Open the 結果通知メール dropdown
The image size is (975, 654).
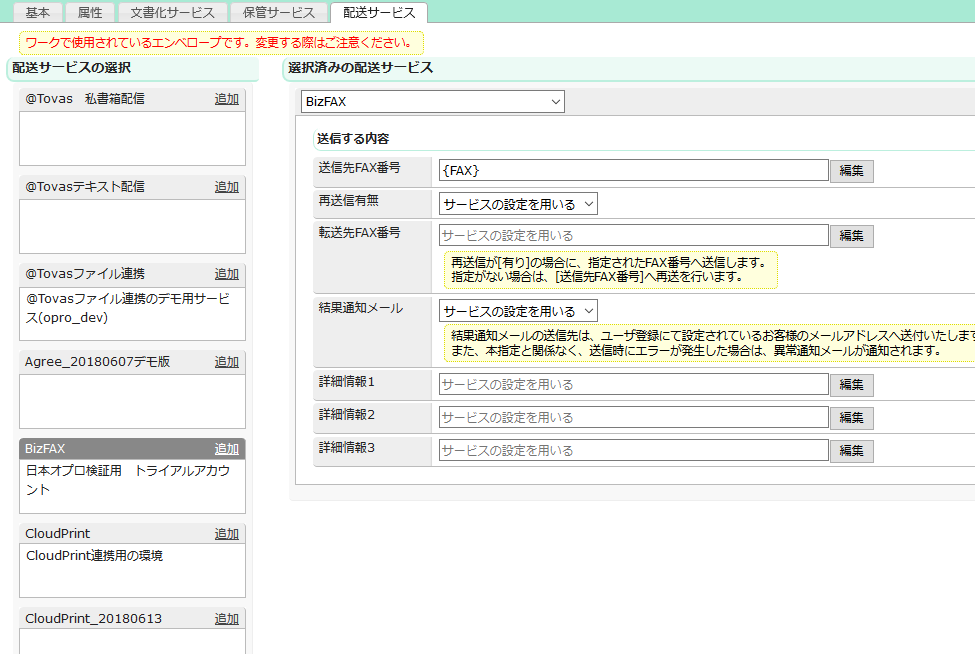point(517,311)
